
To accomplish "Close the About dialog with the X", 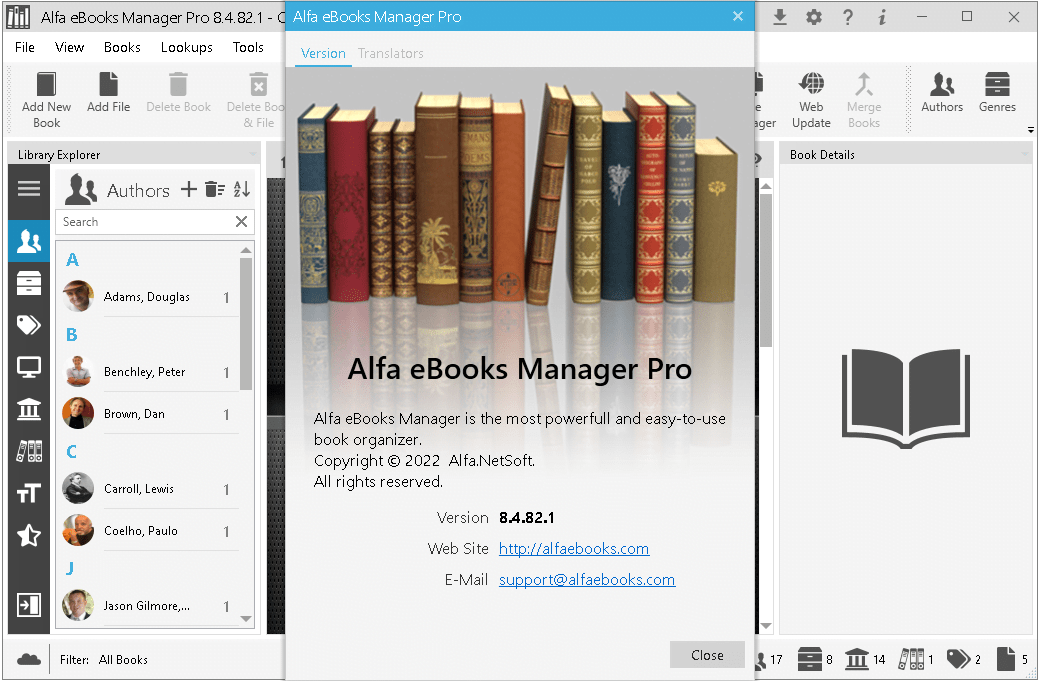I will point(738,17).
